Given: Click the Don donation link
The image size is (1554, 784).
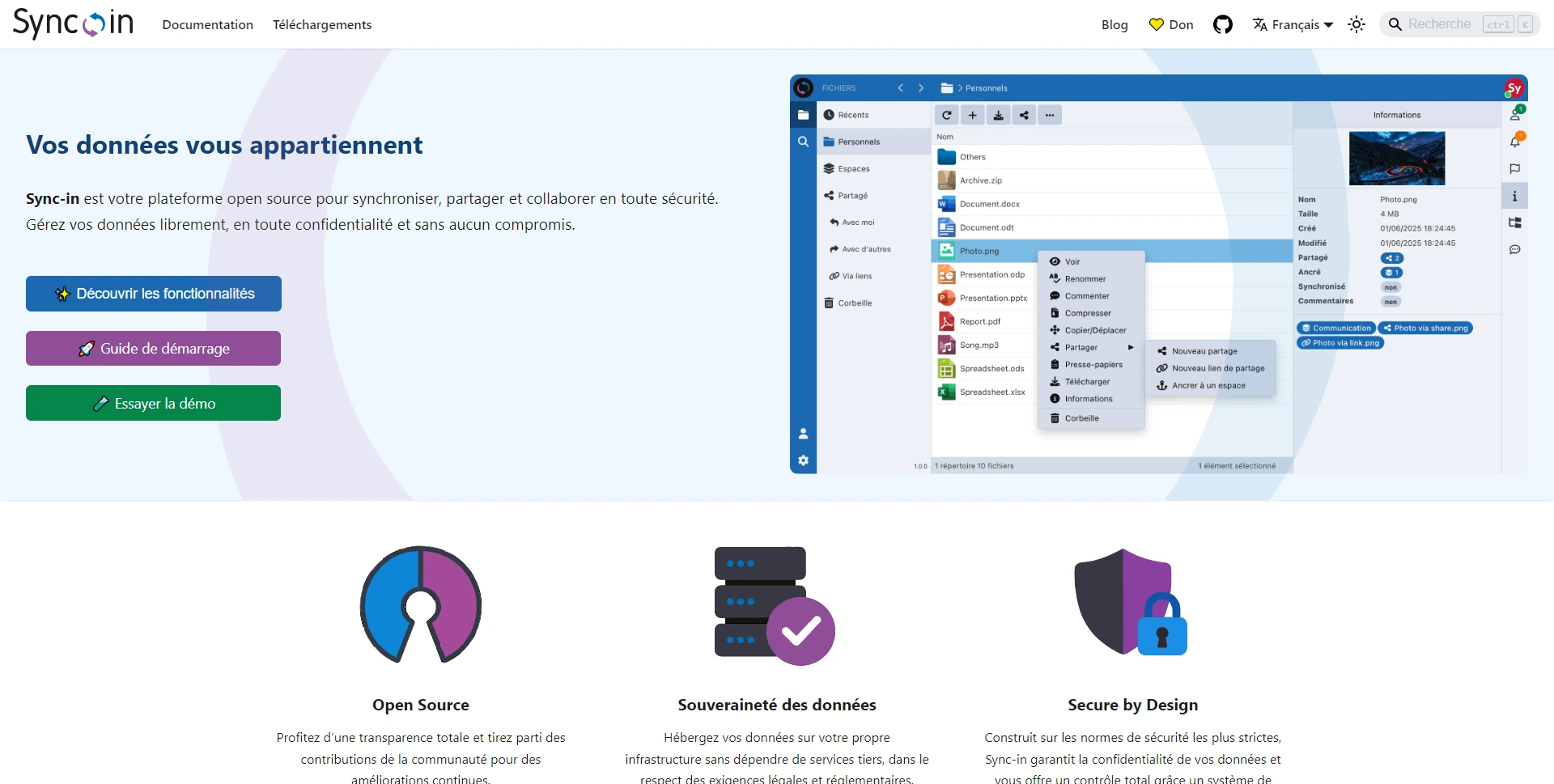Looking at the screenshot, I should pyautogui.click(x=1171, y=24).
